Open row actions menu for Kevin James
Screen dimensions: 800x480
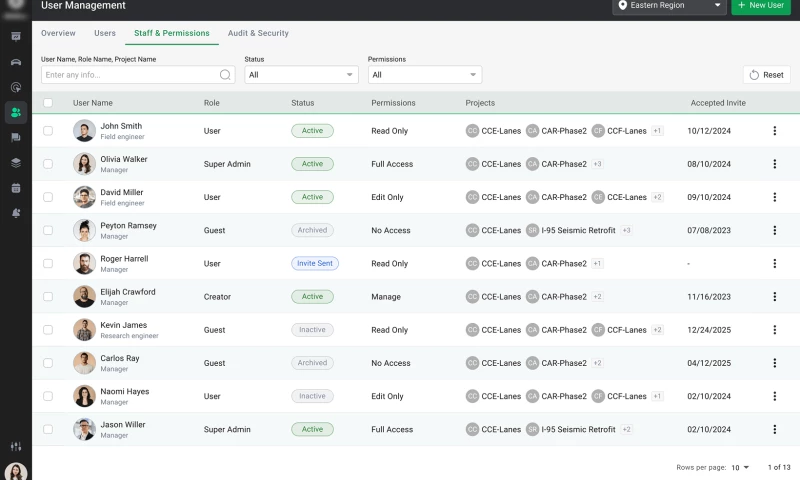(x=774, y=330)
